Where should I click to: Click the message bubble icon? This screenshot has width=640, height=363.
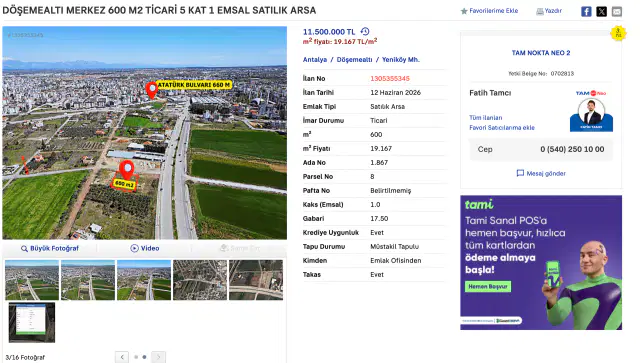pos(520,173)
